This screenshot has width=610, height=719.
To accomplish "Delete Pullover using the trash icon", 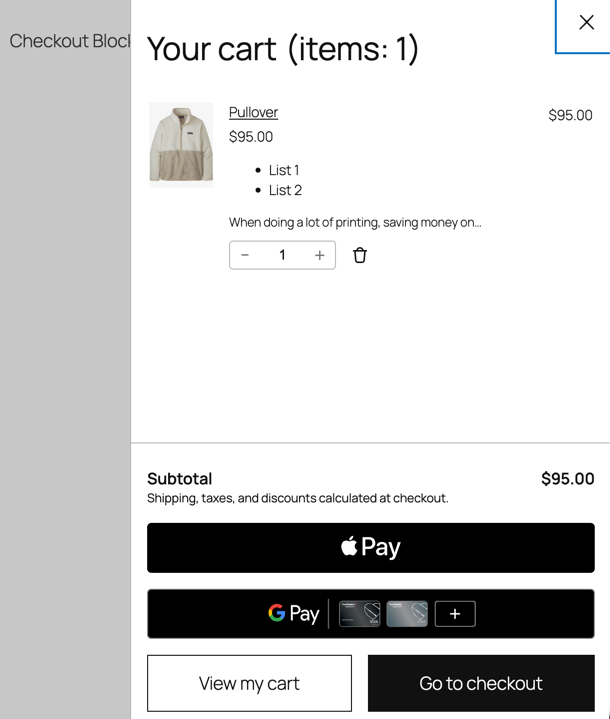I will 360,255.
